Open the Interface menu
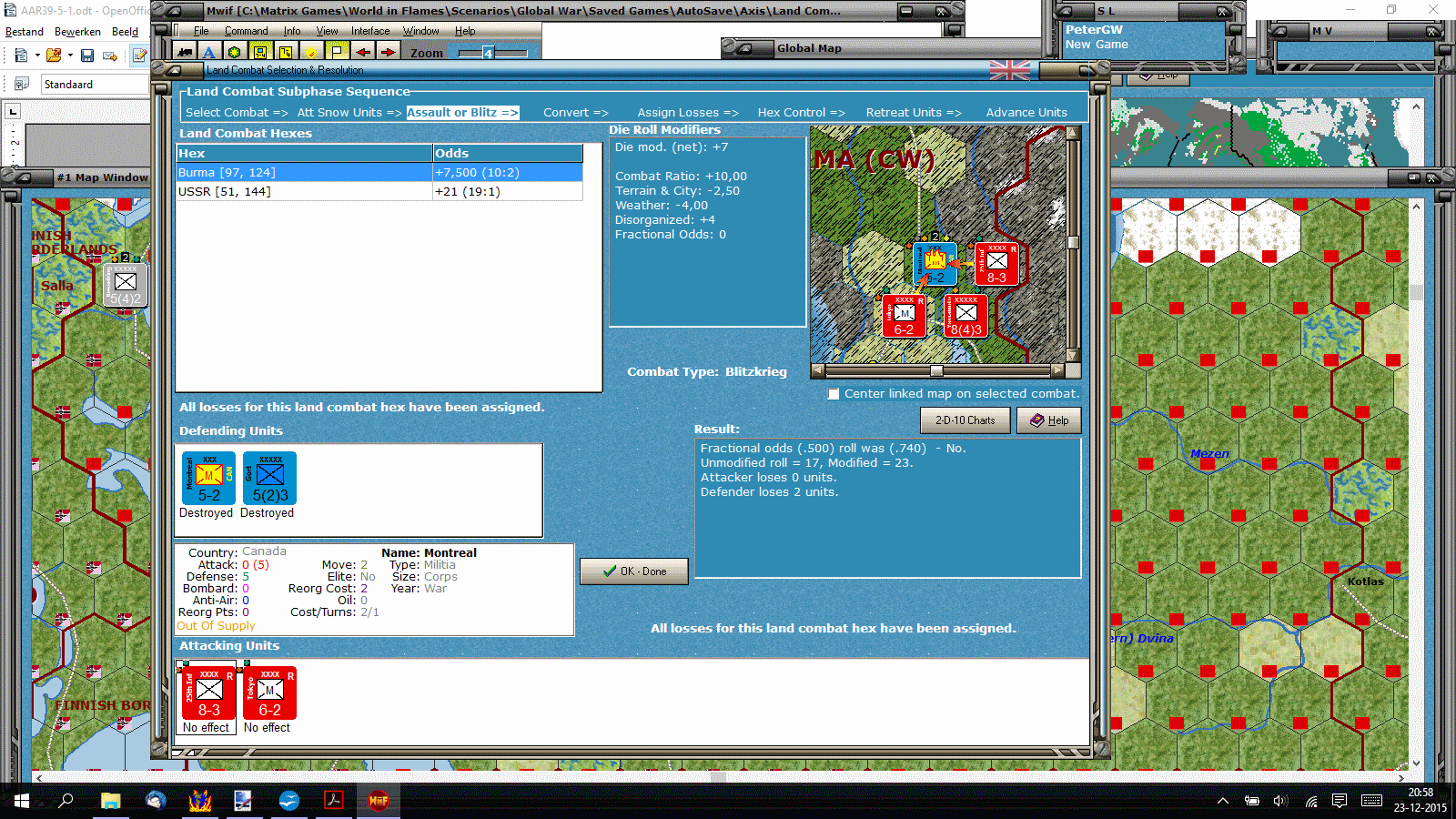Screen dimensions: 1456x819 370,31
